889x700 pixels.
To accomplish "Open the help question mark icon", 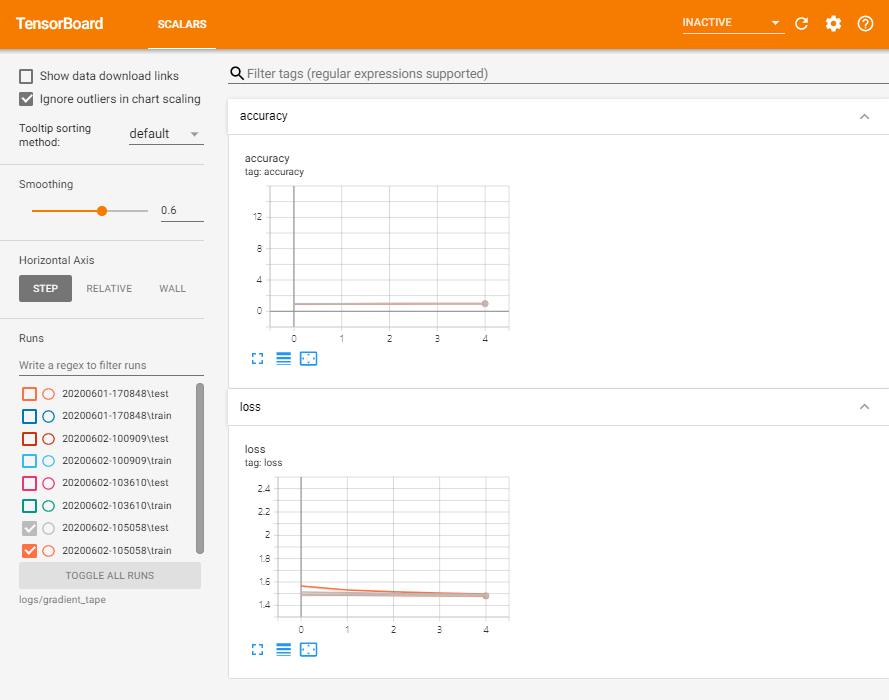I will click(865, 24).
